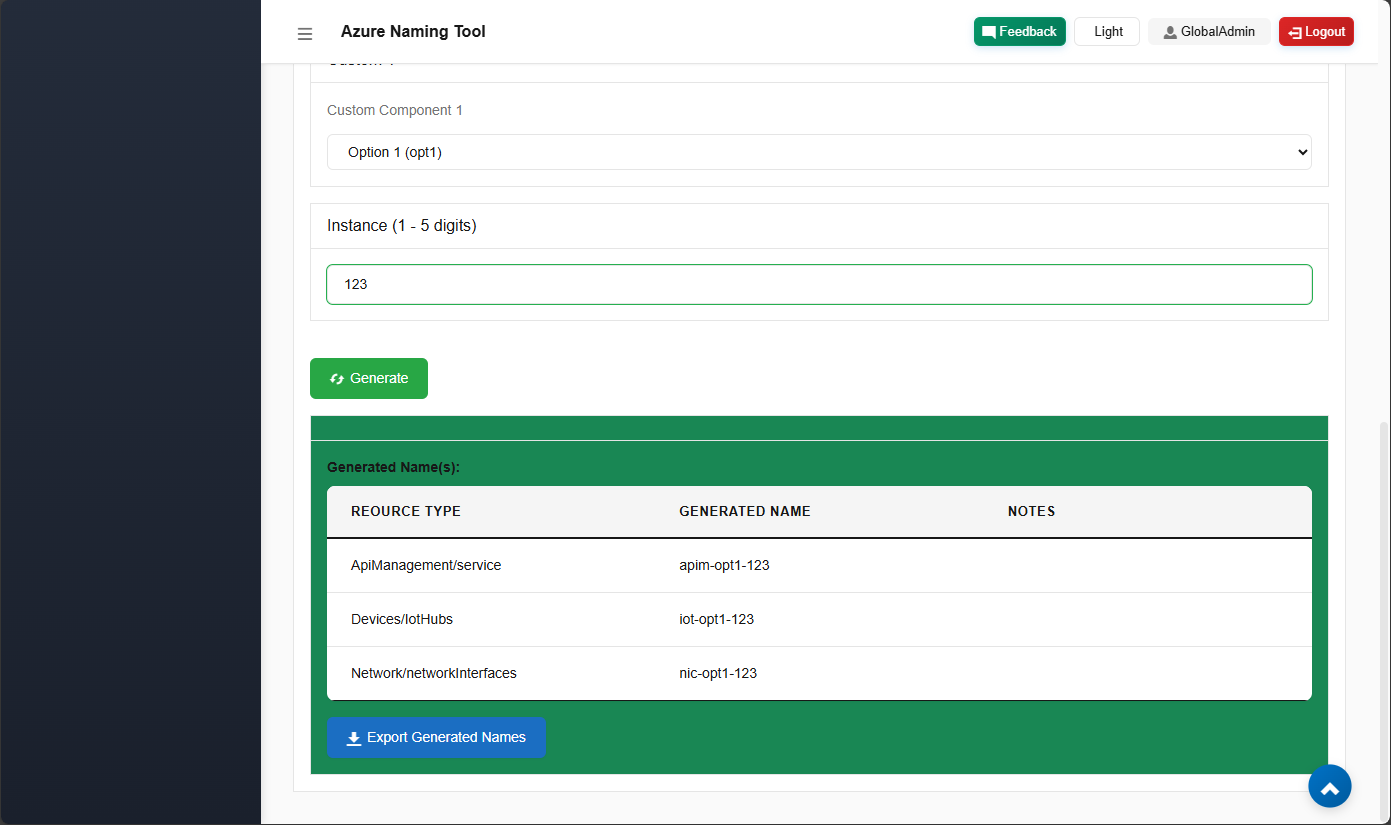
Task: Expand the Custom Component 1 dropdown
Action: pos(818,152)
